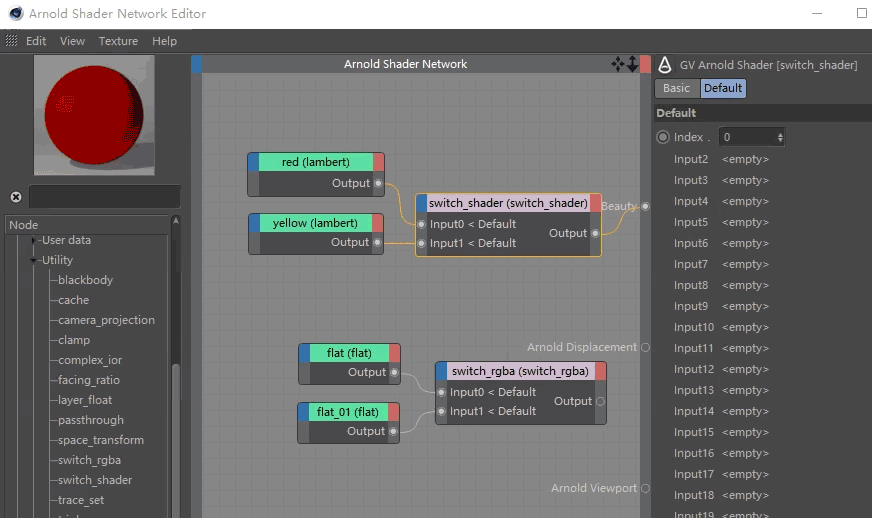Collapse the Utility tree group
Image resolution: width=872 pixels, height=518 pixels.
(x=33, y=260)
